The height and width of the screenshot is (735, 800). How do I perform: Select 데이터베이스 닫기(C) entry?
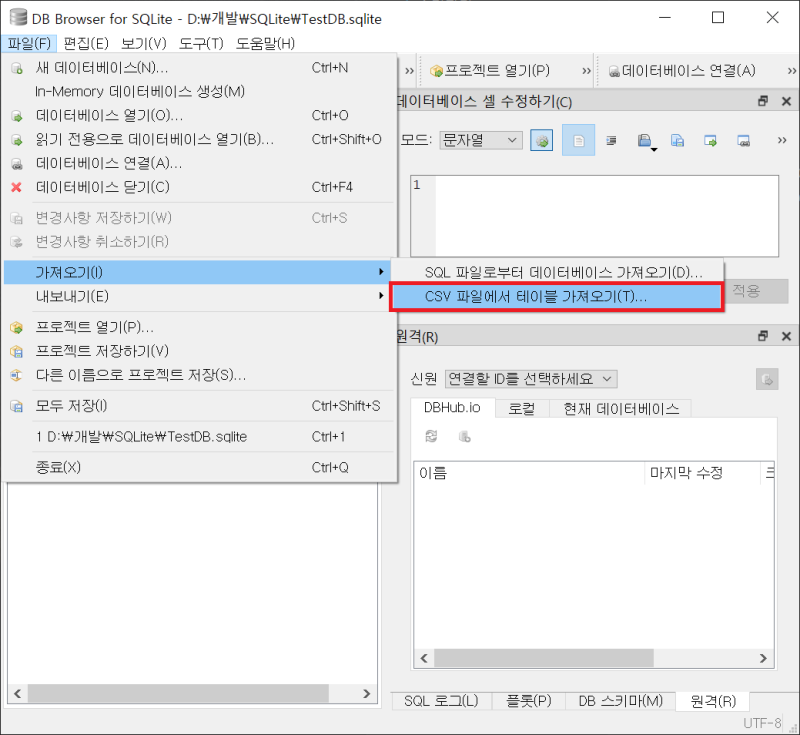click(x=200, y=187)
